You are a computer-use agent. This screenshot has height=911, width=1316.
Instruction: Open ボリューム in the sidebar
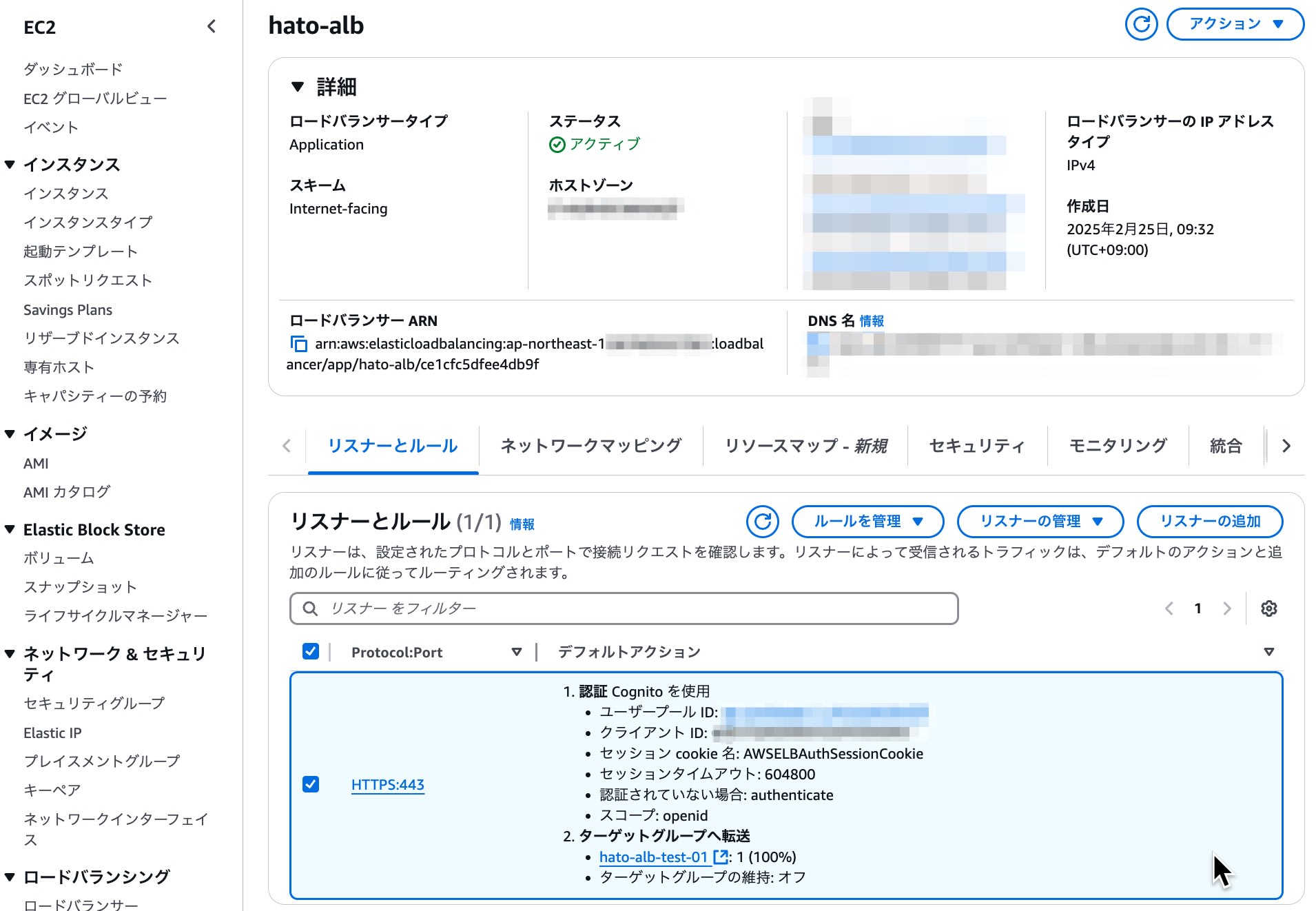59,558
